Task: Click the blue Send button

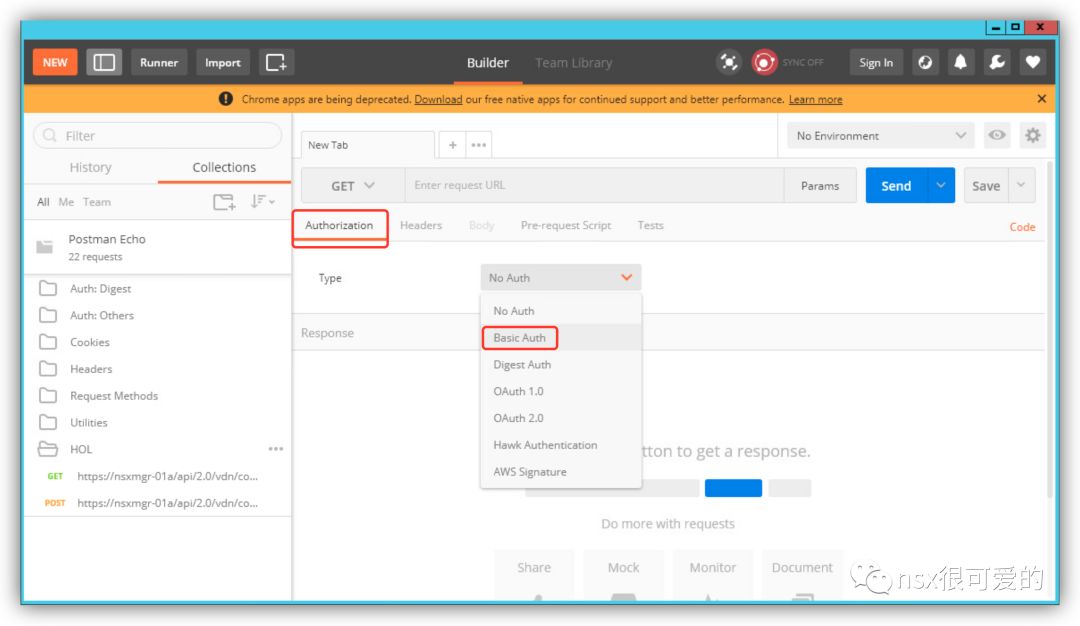Action: point(896,186)
